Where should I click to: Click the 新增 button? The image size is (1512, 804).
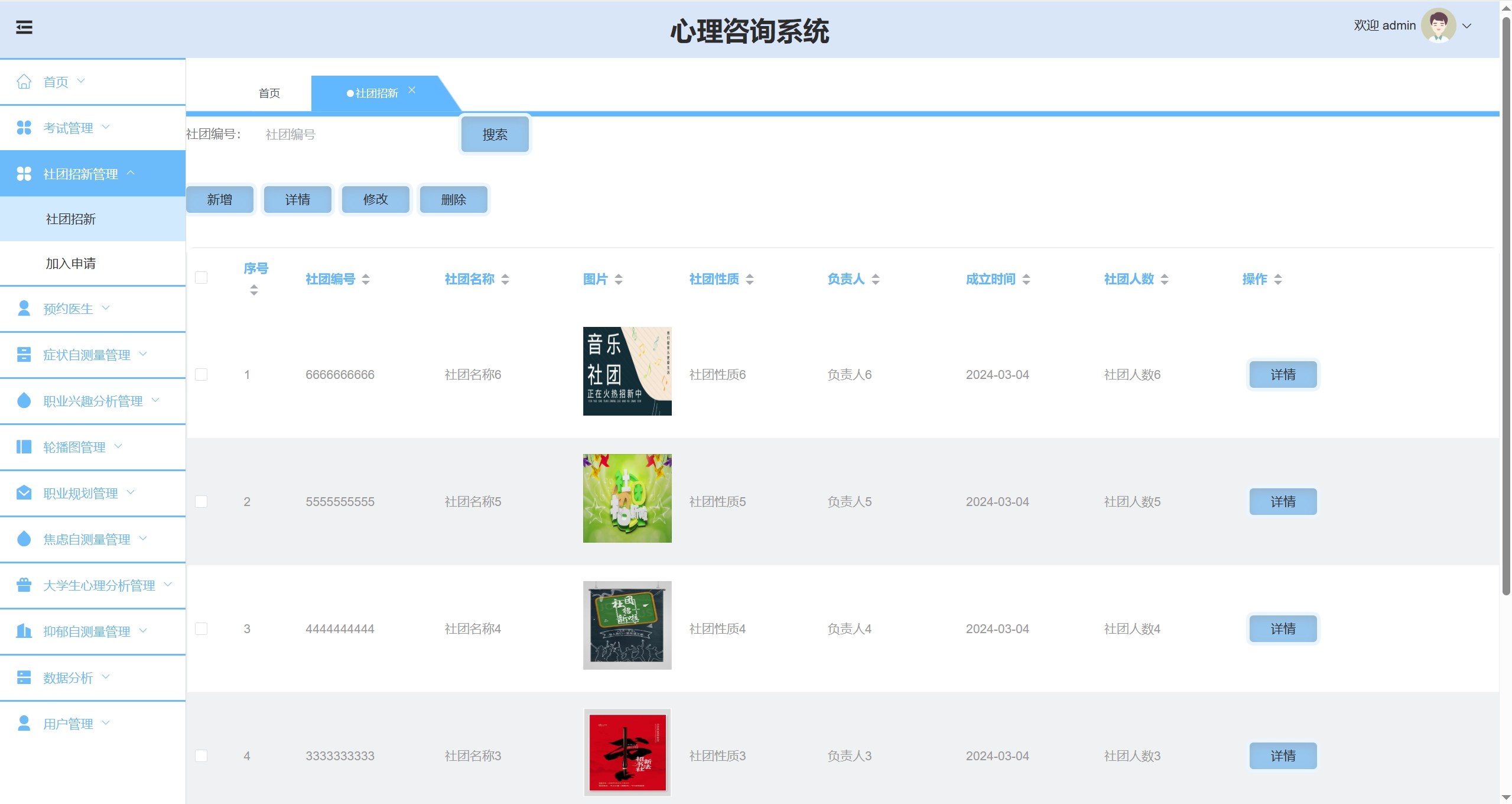220,200
